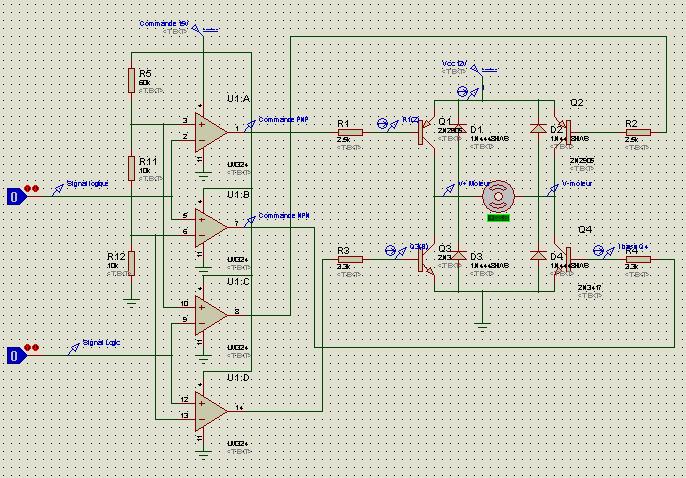Click the U1:A reference label

(238, 99)
